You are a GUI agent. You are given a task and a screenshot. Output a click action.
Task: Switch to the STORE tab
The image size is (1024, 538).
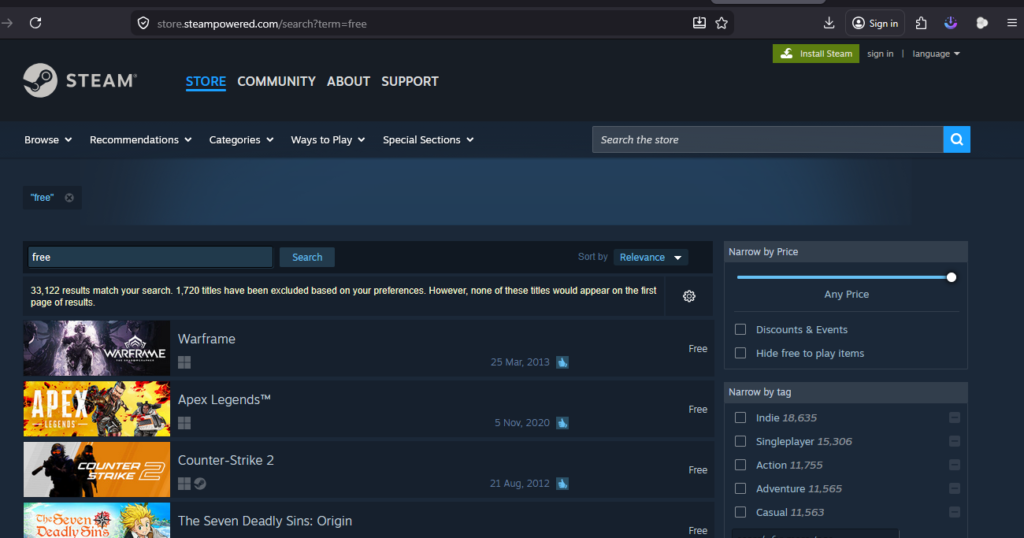click(x=206, y=82)
